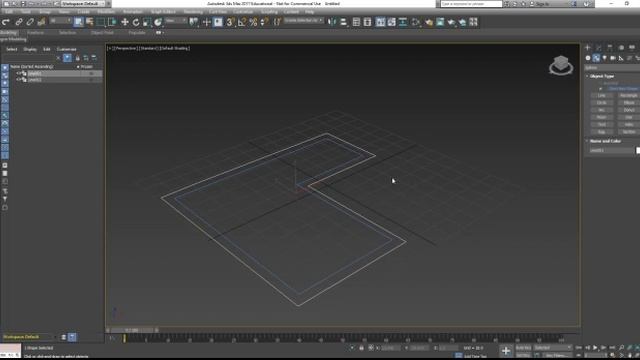Select the Geometry create category
The width and height of the screenshot is (640, 360).
coord(588,58)
